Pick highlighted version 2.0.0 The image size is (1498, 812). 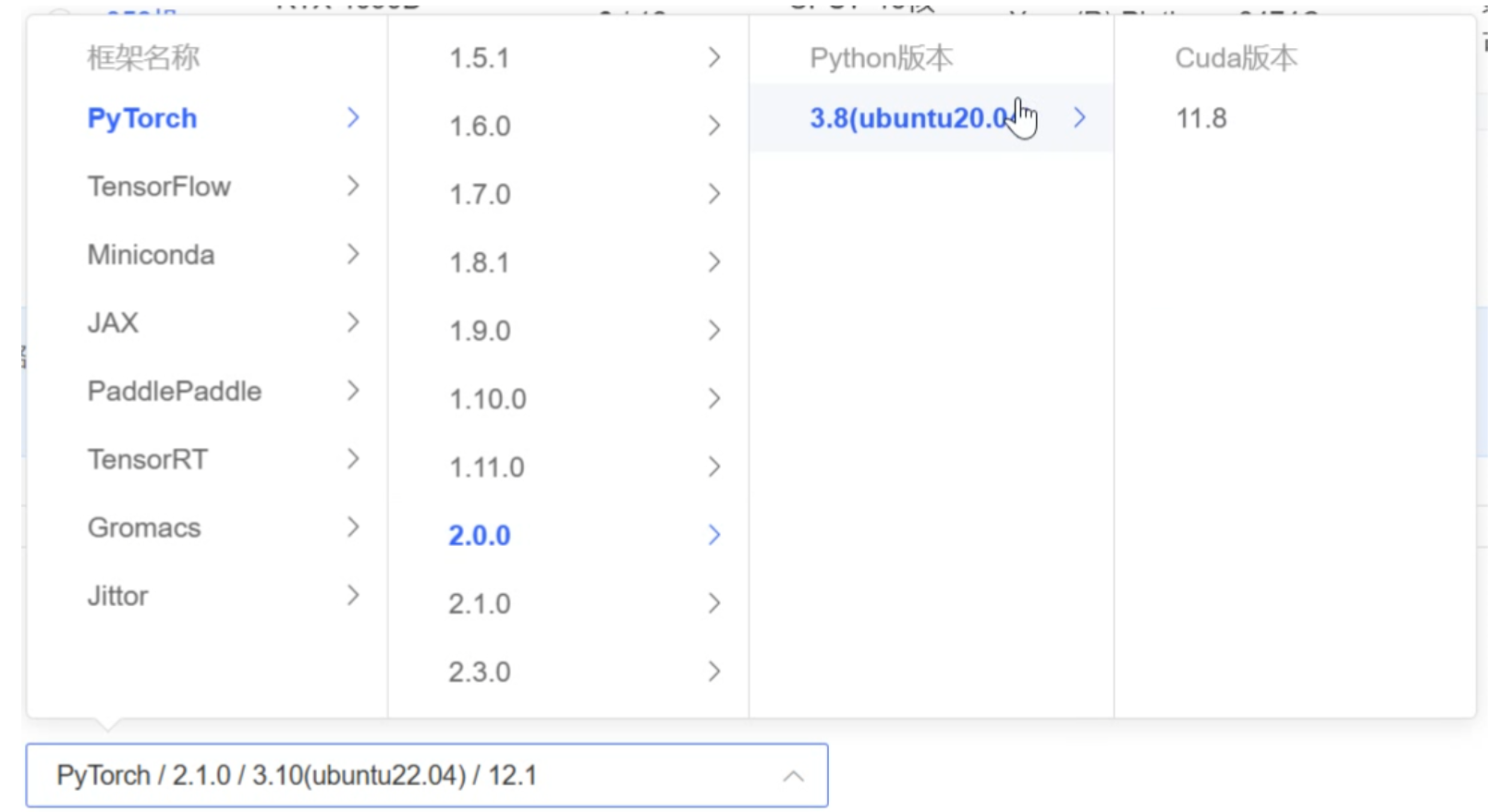pos(480,536)
